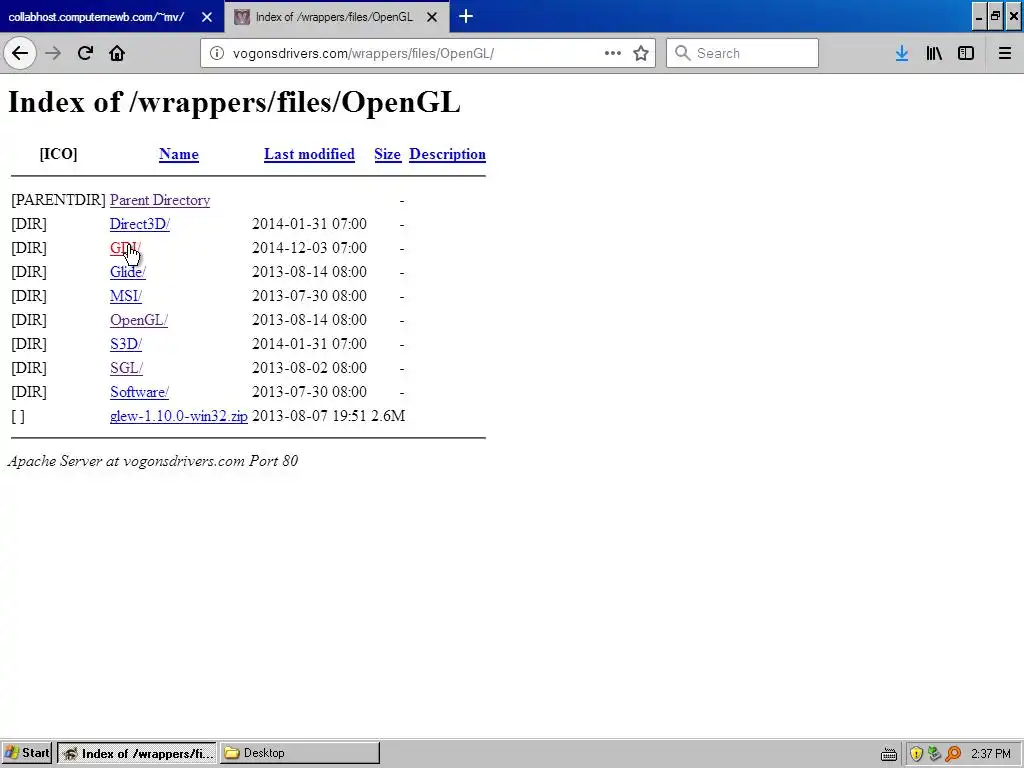Screen dimensions: 1024x768
Task: Toggle the sidebar view icon
Action: coord(966,53)
